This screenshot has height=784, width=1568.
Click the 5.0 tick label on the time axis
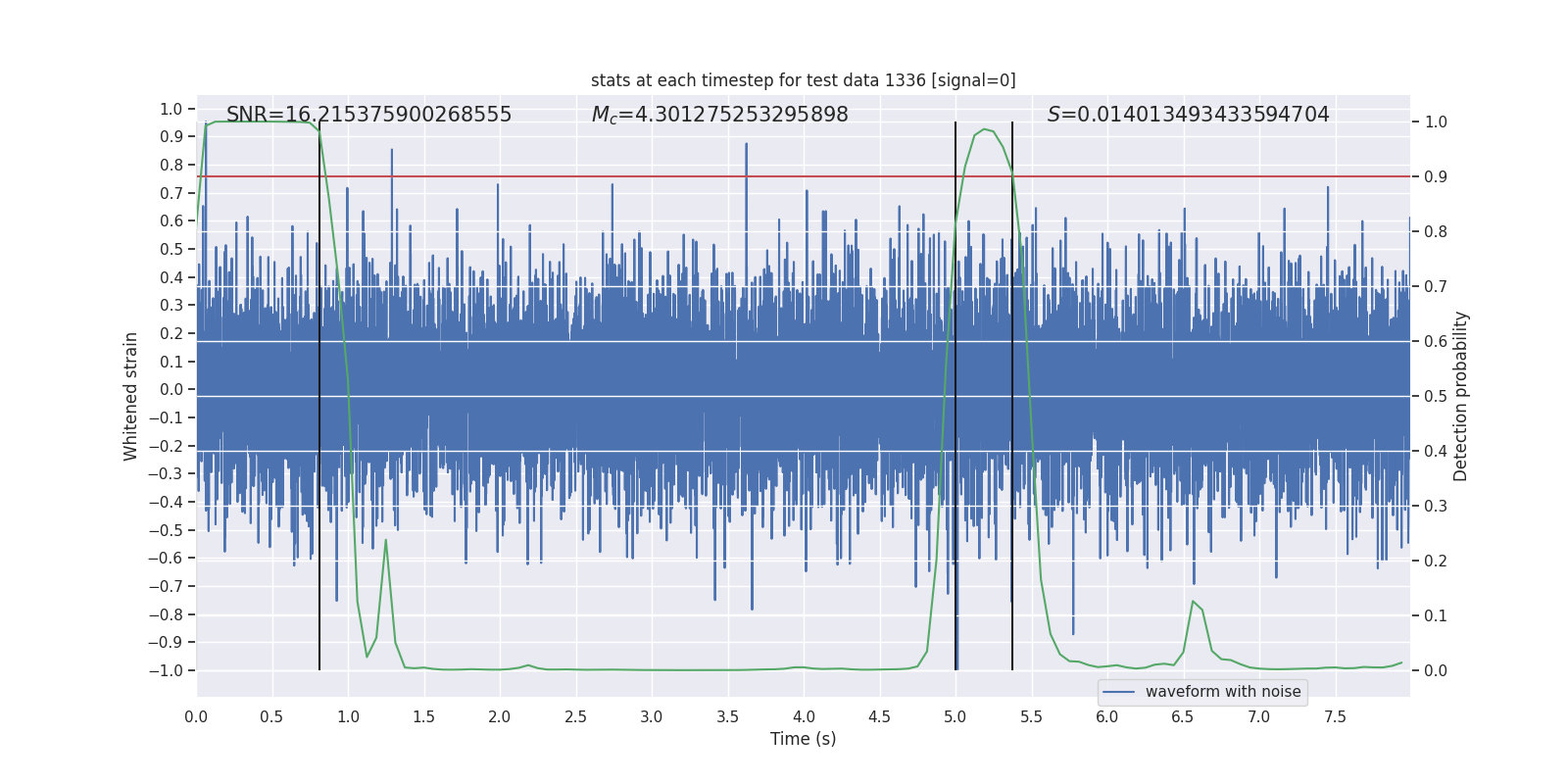955,716
